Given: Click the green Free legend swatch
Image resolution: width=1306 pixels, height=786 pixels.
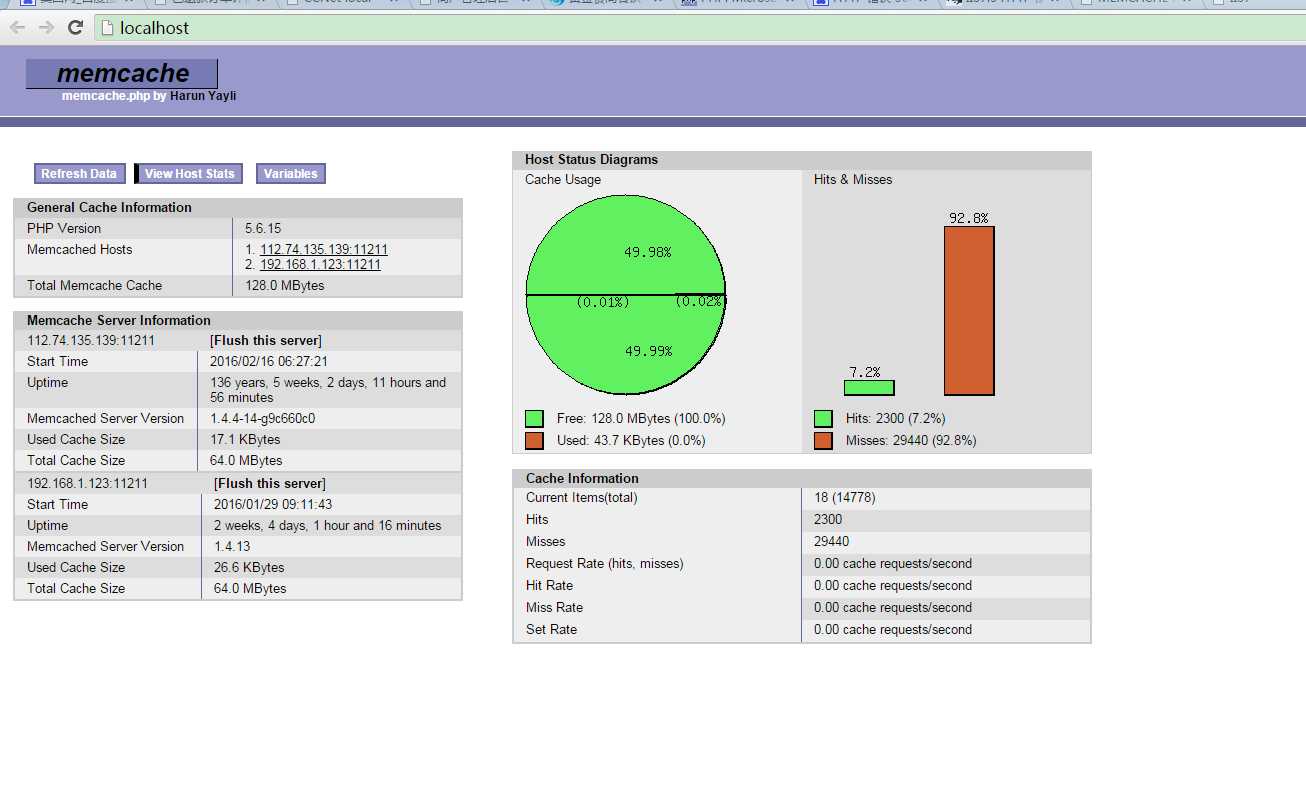Looking at the screenshot, I should tap(535, 418).
